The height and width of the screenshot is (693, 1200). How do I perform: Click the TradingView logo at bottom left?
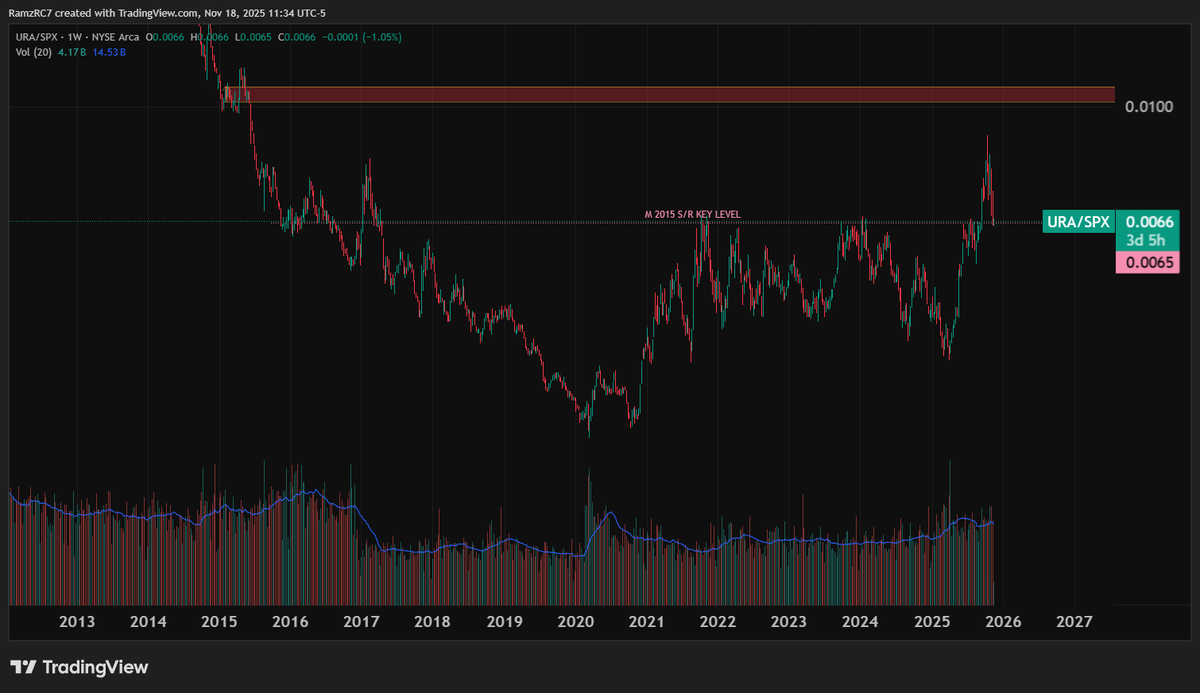[x=79, y=667]
